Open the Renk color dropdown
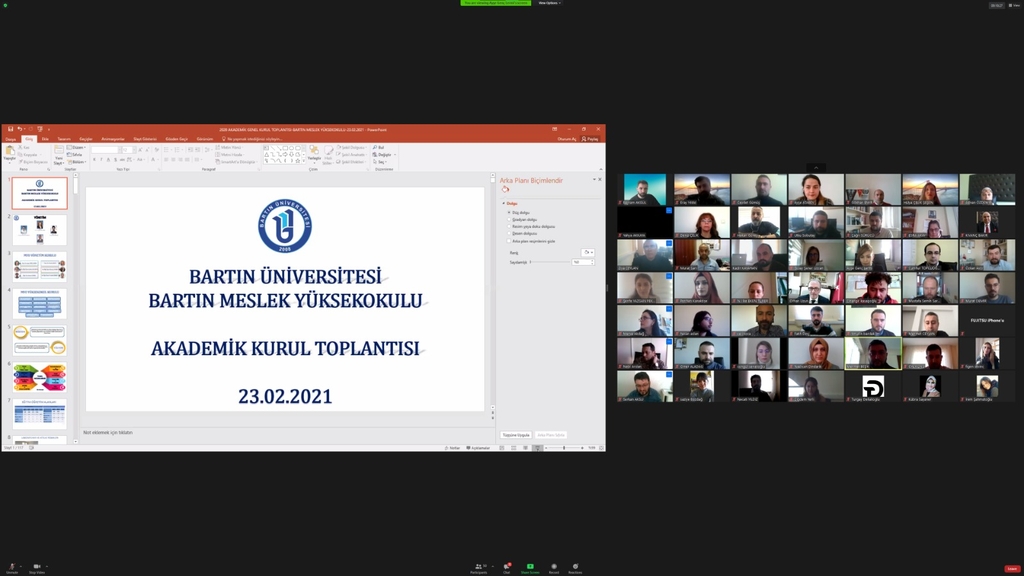This screenshot has width=1024, height=576. click(x=588, y=252)
